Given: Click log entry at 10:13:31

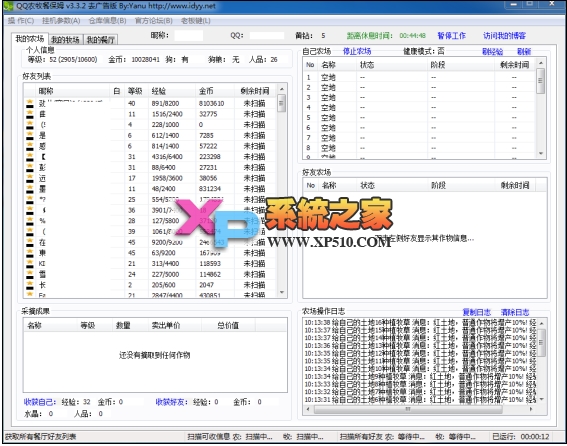Looking at the screenshot, I should tap(421, 400).
